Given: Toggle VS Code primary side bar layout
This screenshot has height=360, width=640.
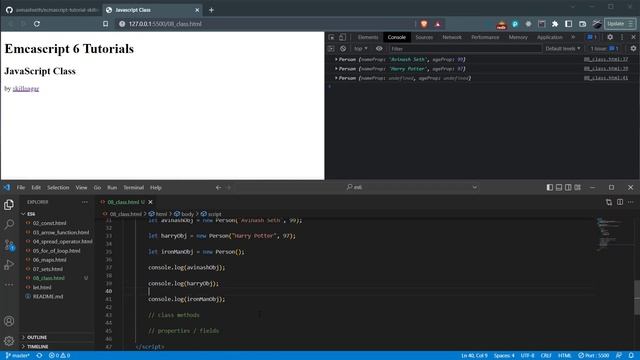Looking at the screenshot, I should pos(549,187).
